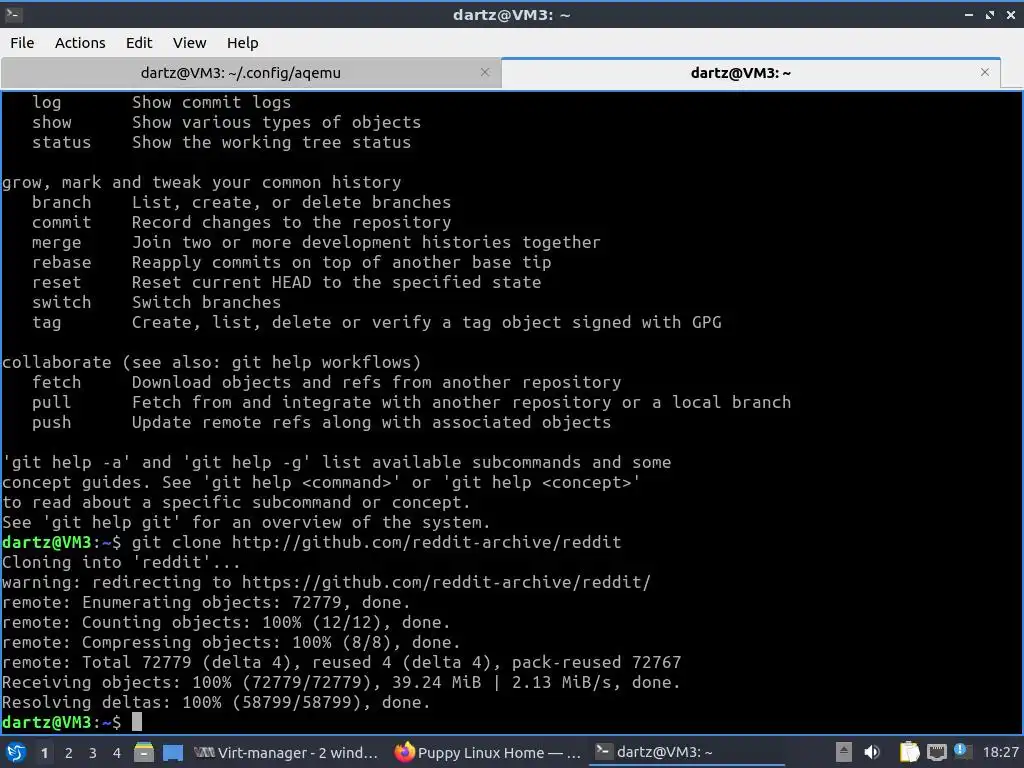Viewport: 1024px width, 768px height.
Task: Click the removable media eject tray icon
Action: tap(843, 752)
